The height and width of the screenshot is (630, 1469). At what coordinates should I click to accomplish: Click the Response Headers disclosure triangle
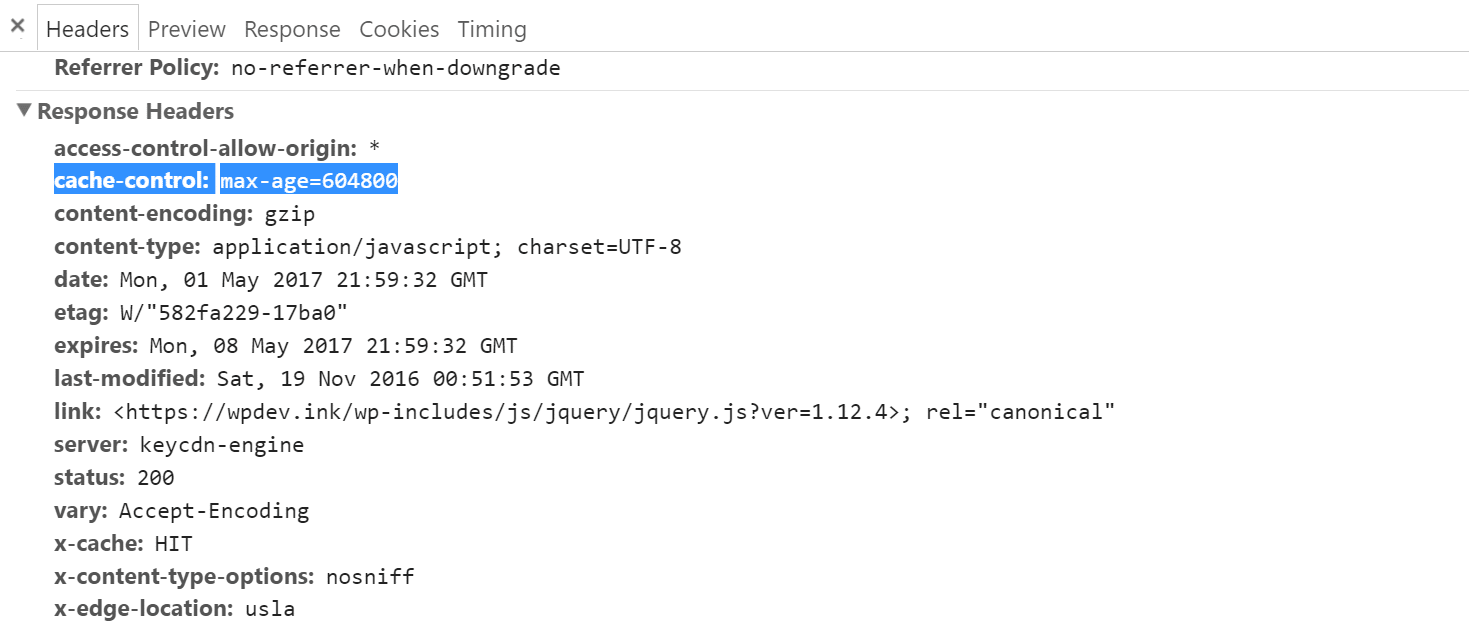(x=24, y=111)
